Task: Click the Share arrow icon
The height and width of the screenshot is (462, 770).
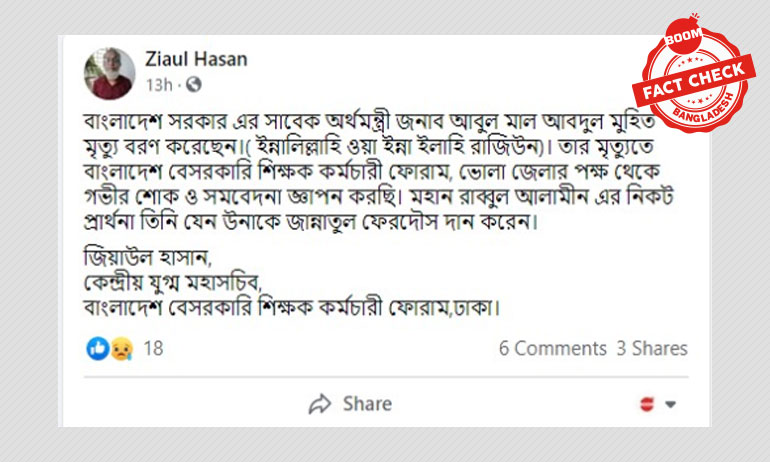Action: (320, 404)
